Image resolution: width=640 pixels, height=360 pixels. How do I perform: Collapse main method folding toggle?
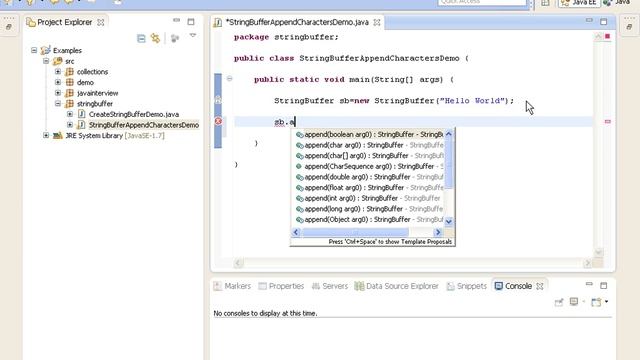229,78
